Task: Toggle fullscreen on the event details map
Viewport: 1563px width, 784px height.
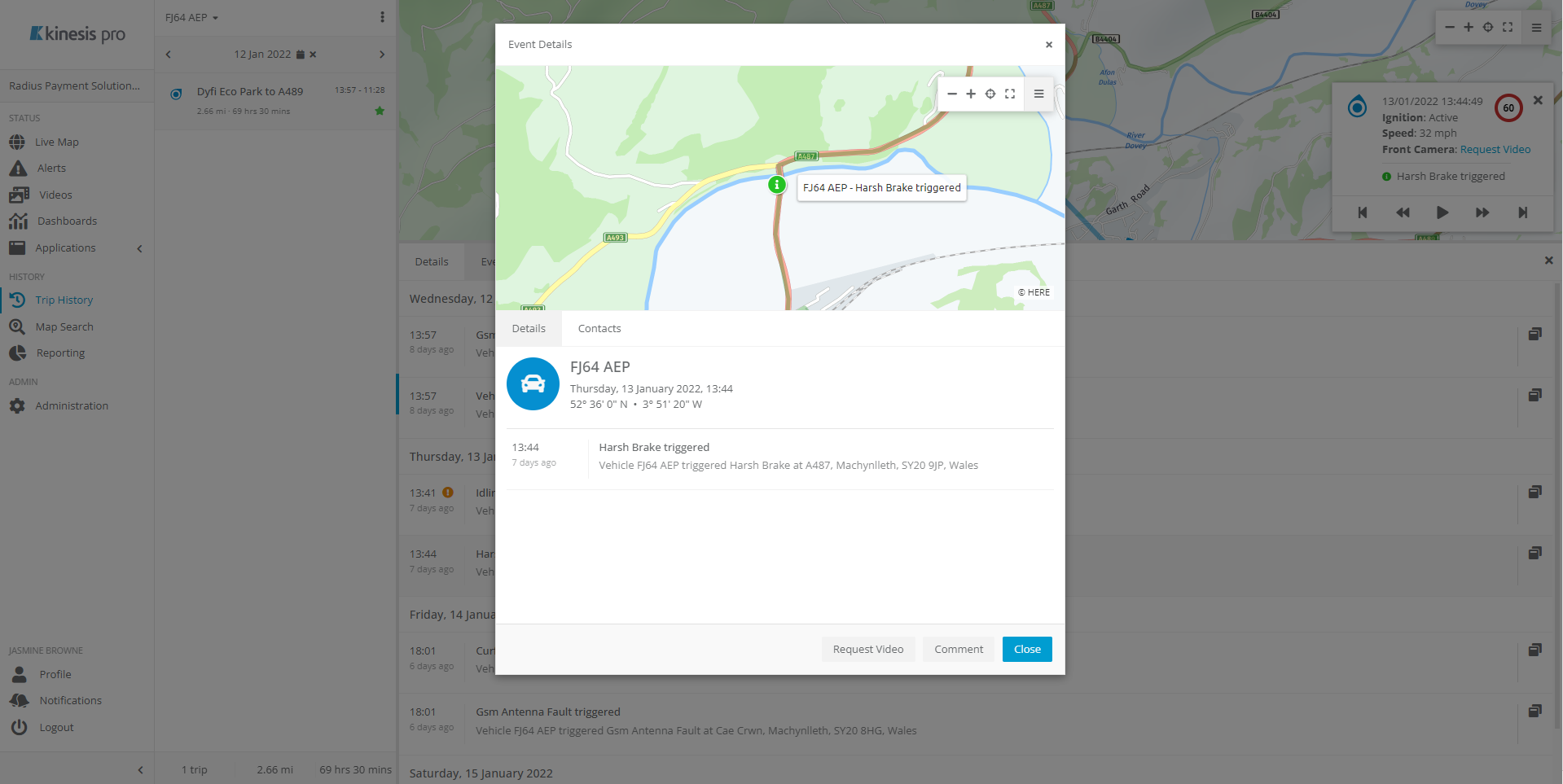Action: coord(1010,94)
